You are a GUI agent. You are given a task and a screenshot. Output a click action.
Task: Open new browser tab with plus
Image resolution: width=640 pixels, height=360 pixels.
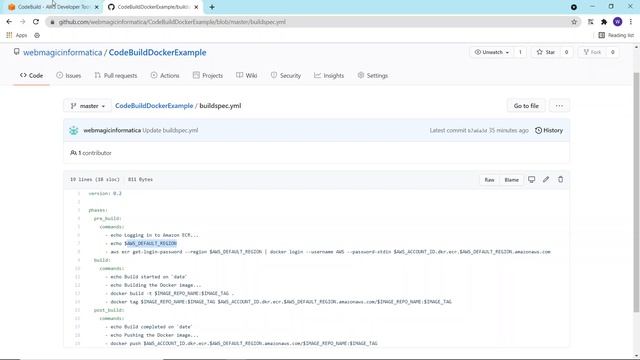click(x=212, y=7)
